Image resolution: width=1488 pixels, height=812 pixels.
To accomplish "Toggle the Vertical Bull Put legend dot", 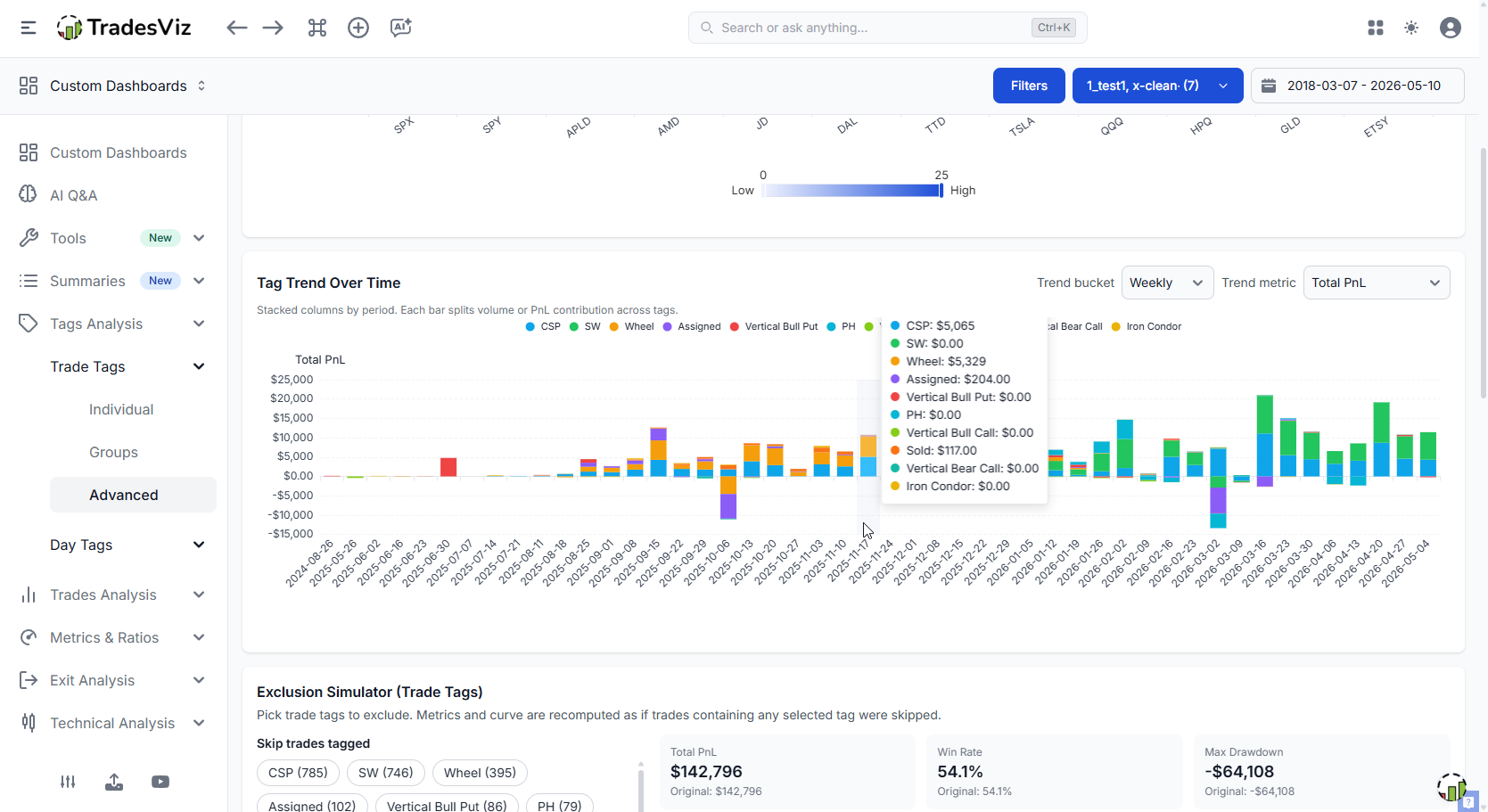I will (x=735, y=326).
